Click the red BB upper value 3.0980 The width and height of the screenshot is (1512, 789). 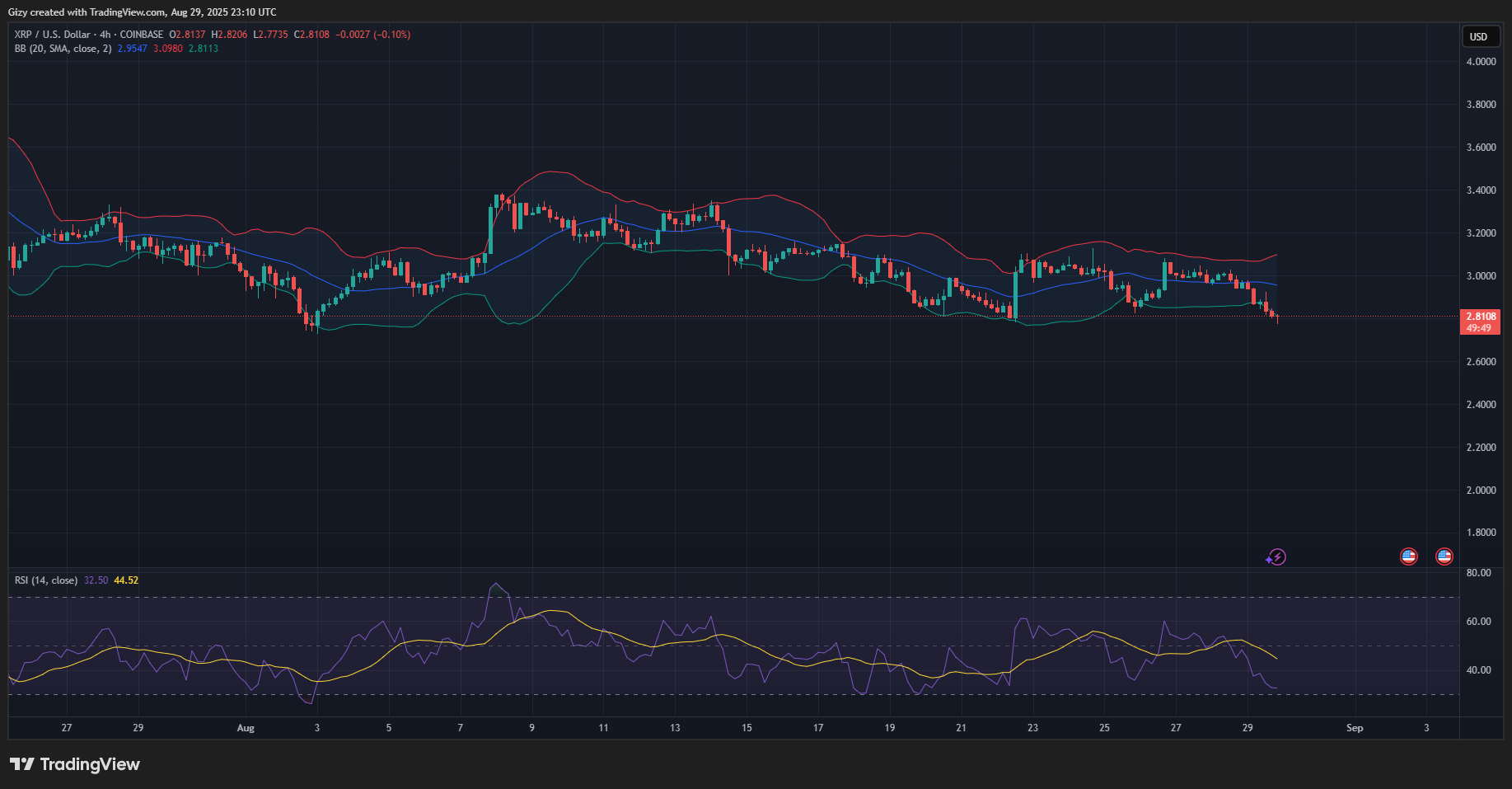(168, 49)
